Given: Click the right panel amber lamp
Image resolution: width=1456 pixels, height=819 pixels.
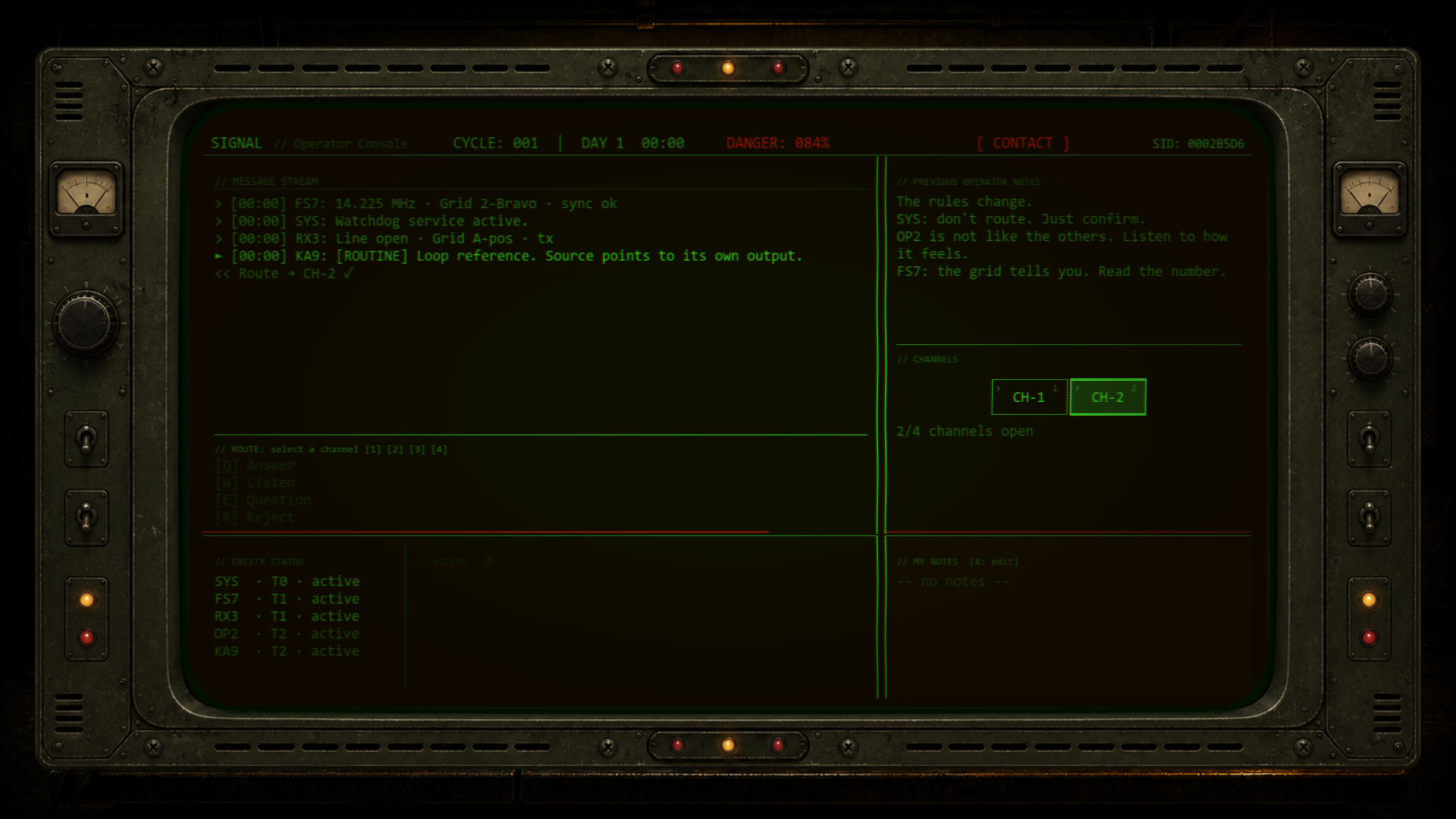Looking at the screenshot, I should pyautogui.click(x=1369, y=600).
